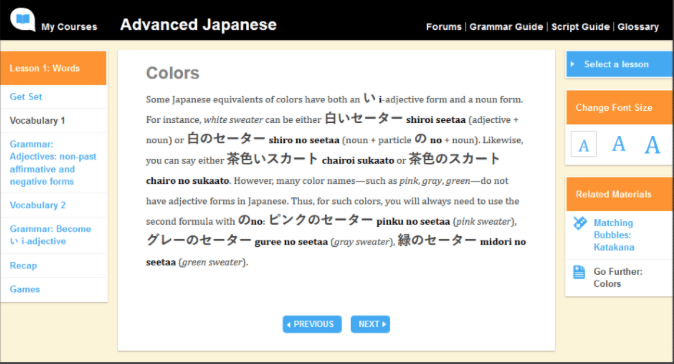Viewport: 674px width, 364px height.
Task: Open the Grammar Guide link
Action: (x=506, y=27)
